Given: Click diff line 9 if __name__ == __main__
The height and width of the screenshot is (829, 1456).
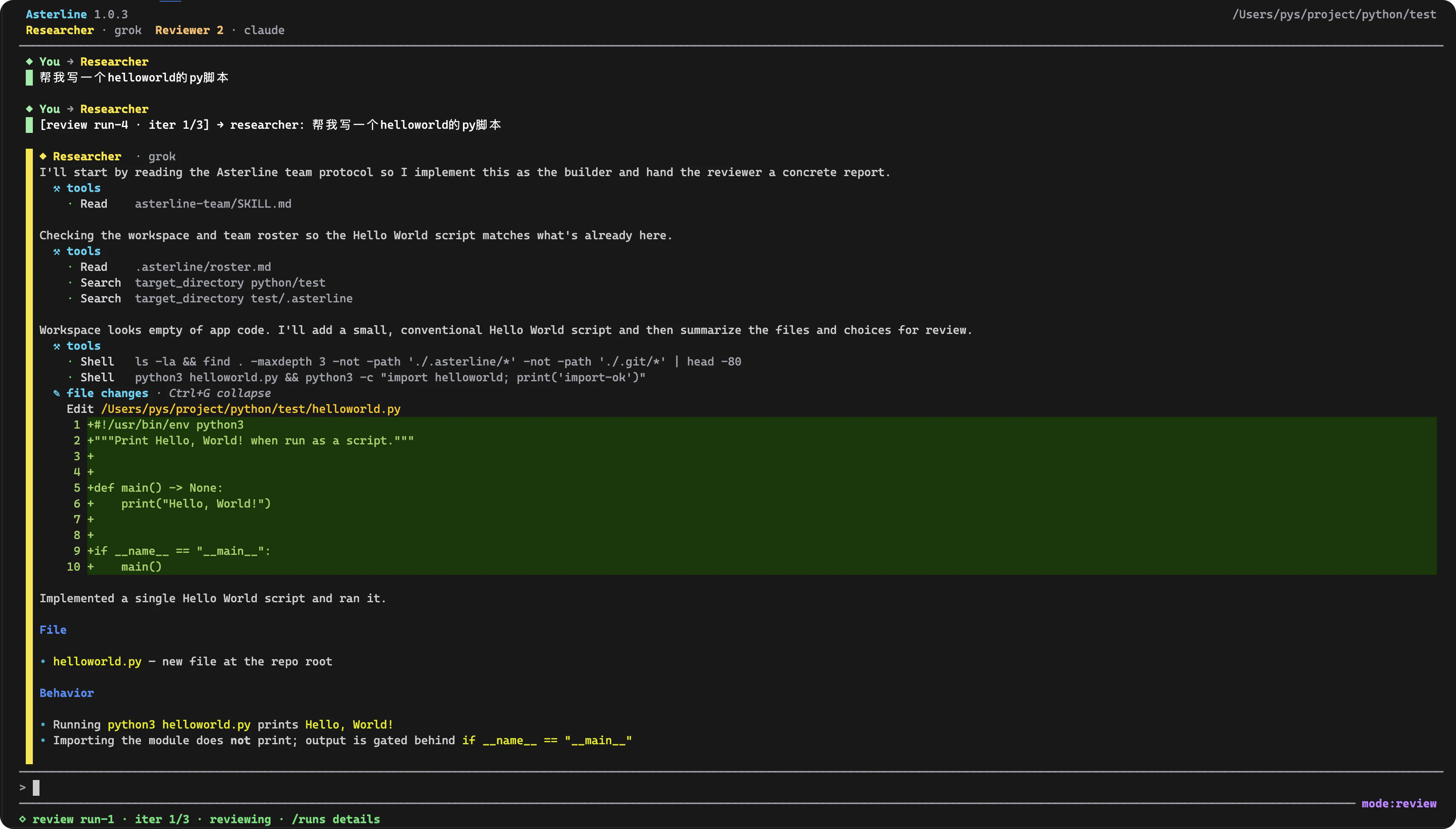Looking at the screenshot, I should coord(752,551).
